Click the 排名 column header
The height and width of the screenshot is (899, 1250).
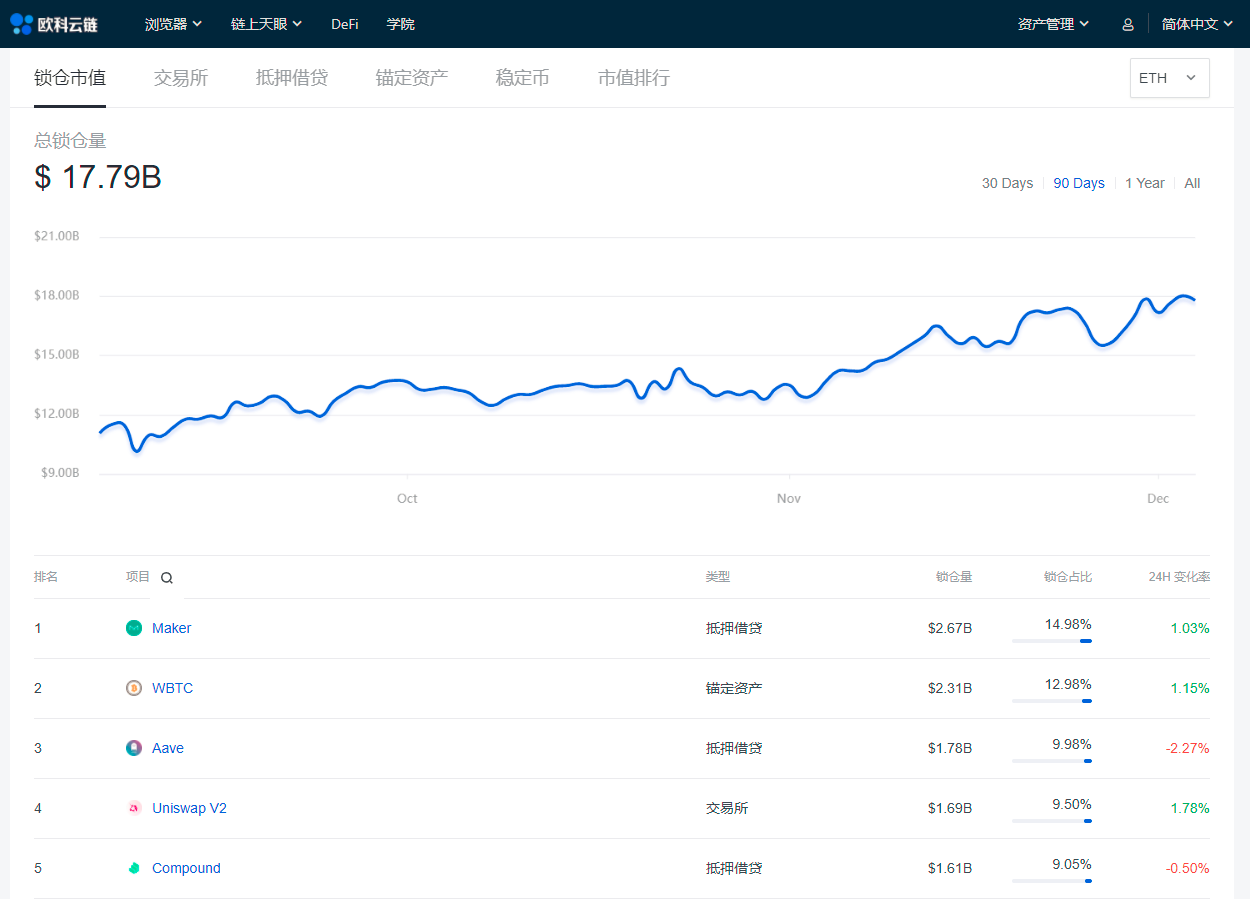46,577
